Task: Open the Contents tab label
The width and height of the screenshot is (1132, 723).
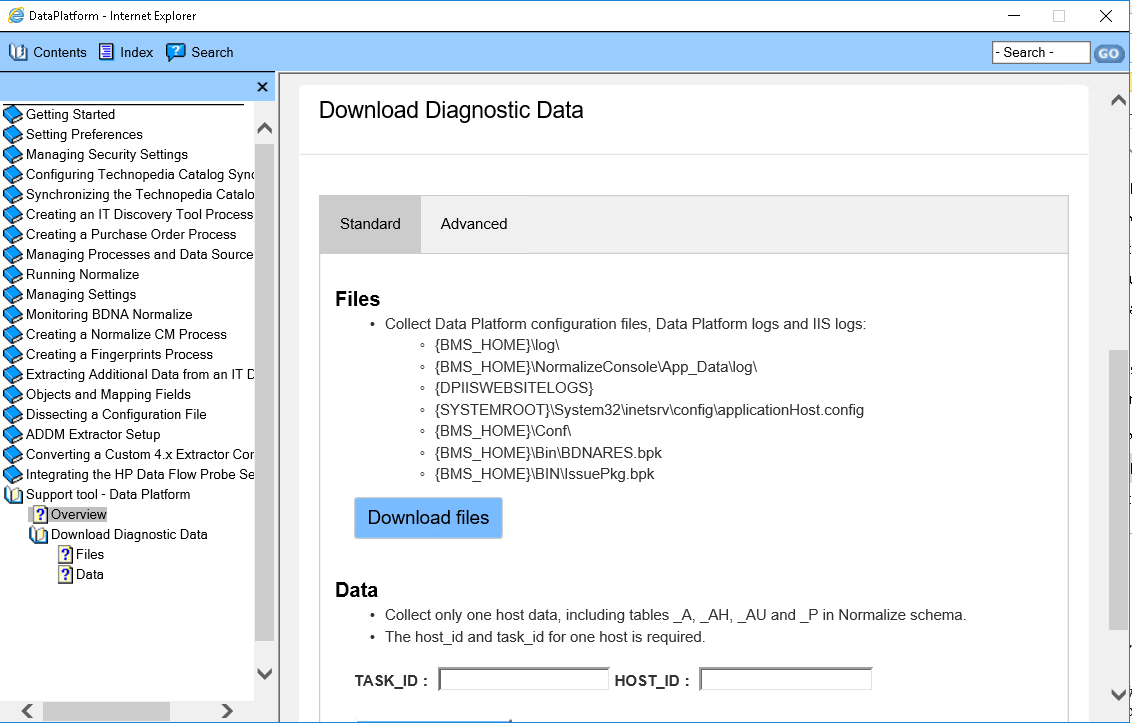Action: 60,52
